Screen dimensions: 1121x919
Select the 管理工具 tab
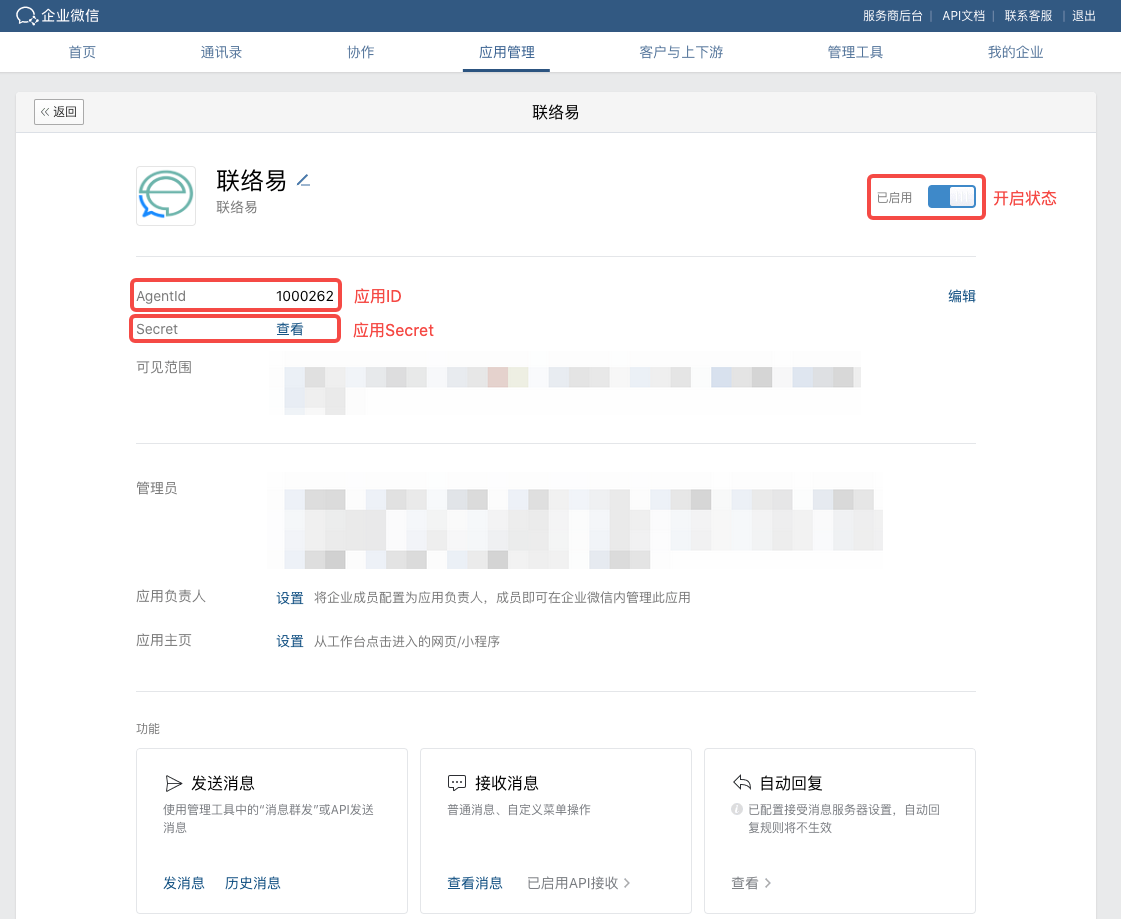coord(855,52)
